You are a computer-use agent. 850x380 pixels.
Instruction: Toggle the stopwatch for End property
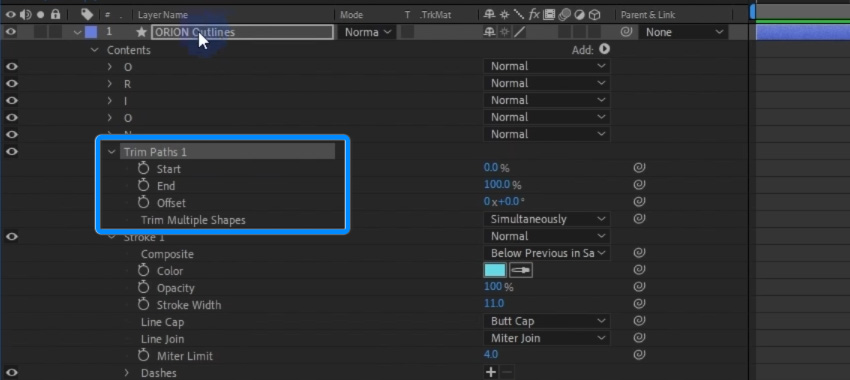click(143, 185)
